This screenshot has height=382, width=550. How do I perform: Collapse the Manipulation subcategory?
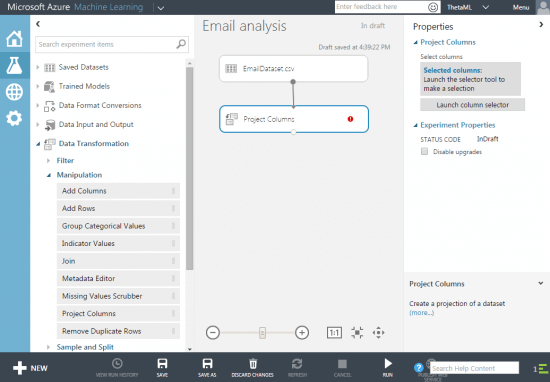coord(49,175)
